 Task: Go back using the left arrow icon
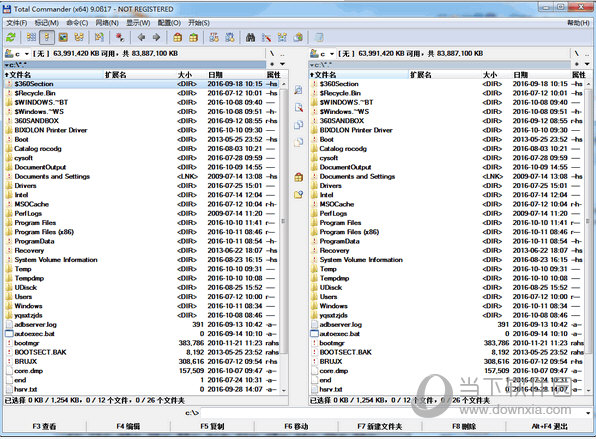pos(141,37)
